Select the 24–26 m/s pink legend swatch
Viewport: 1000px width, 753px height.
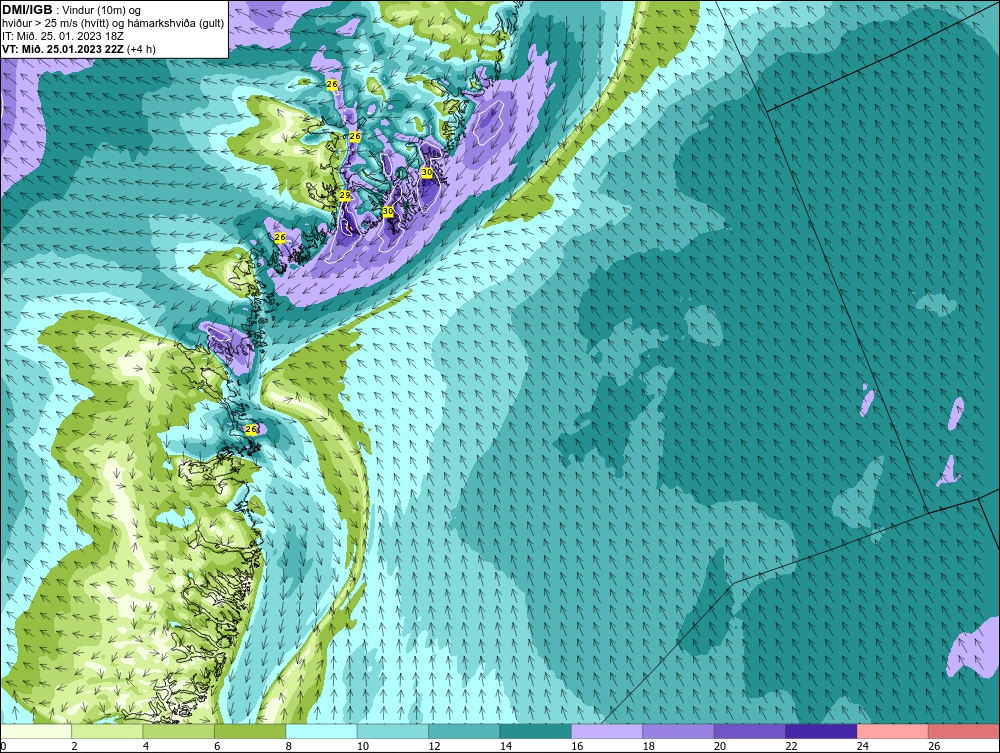point(893,731)
